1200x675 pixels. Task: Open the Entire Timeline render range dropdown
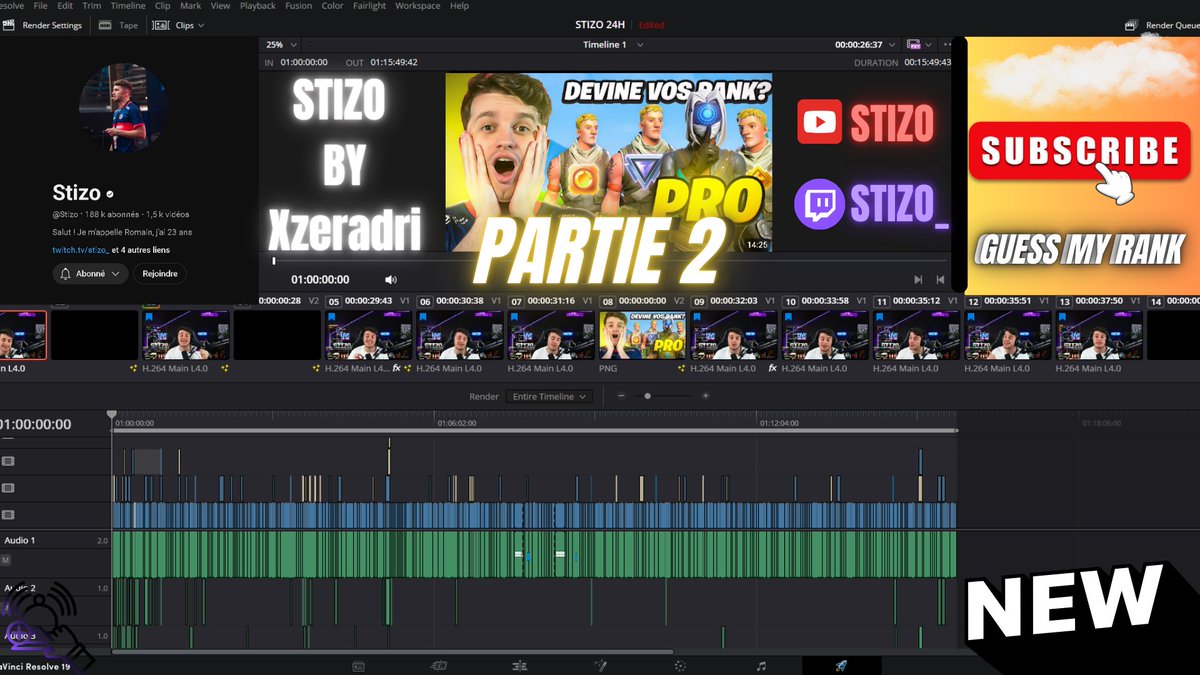(549, 396)
